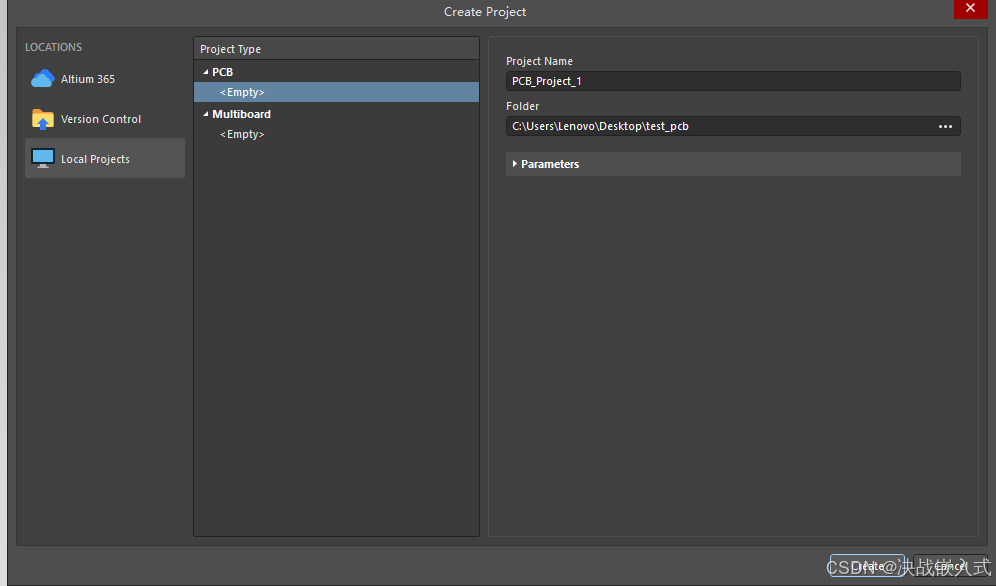Image resolution: width=996 pixels, height=586 pixels.
Task: Open folder browser with ellipsis button
Action: [x=945, y=126]
